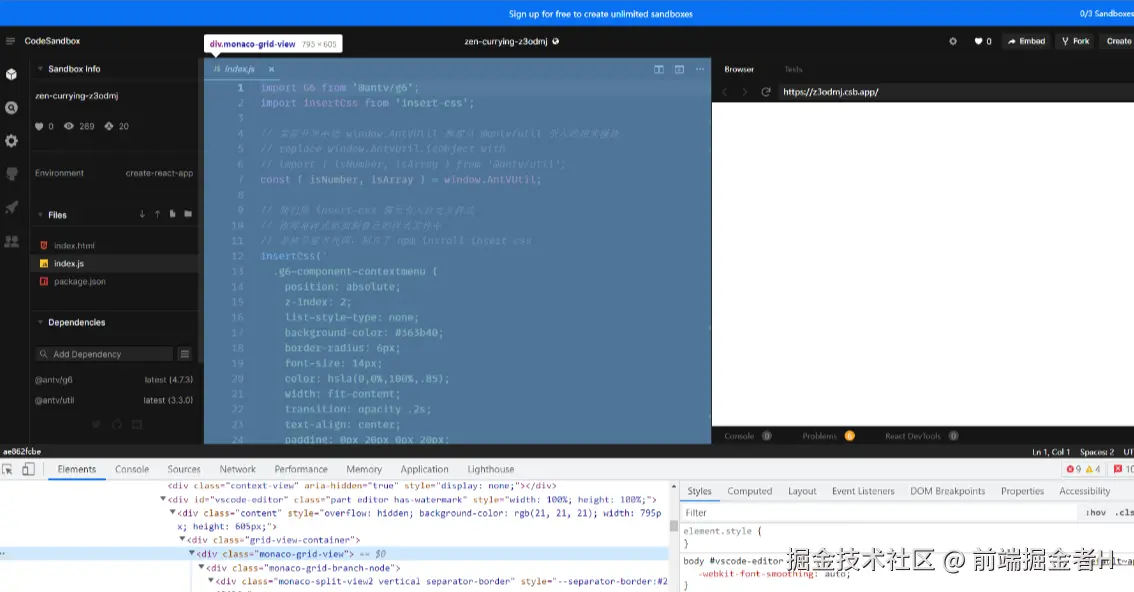Create a new file in Files
Screen dimensions: 1134x592
[x=172, y=215]
